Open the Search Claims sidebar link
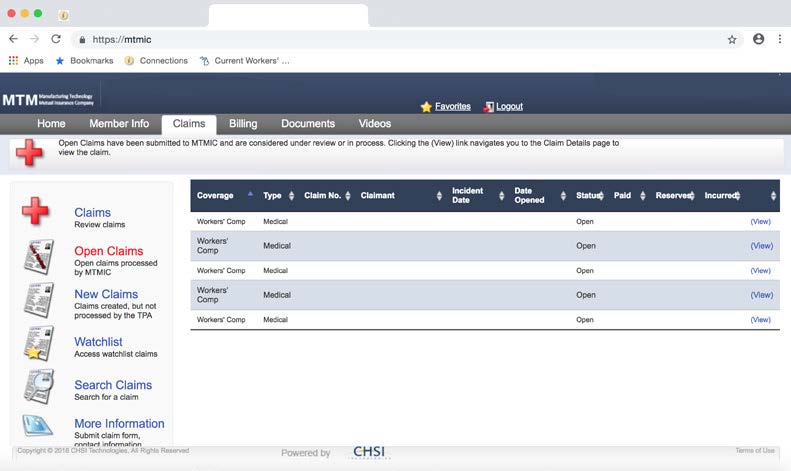The image size is (791, 471). [113, 385]
